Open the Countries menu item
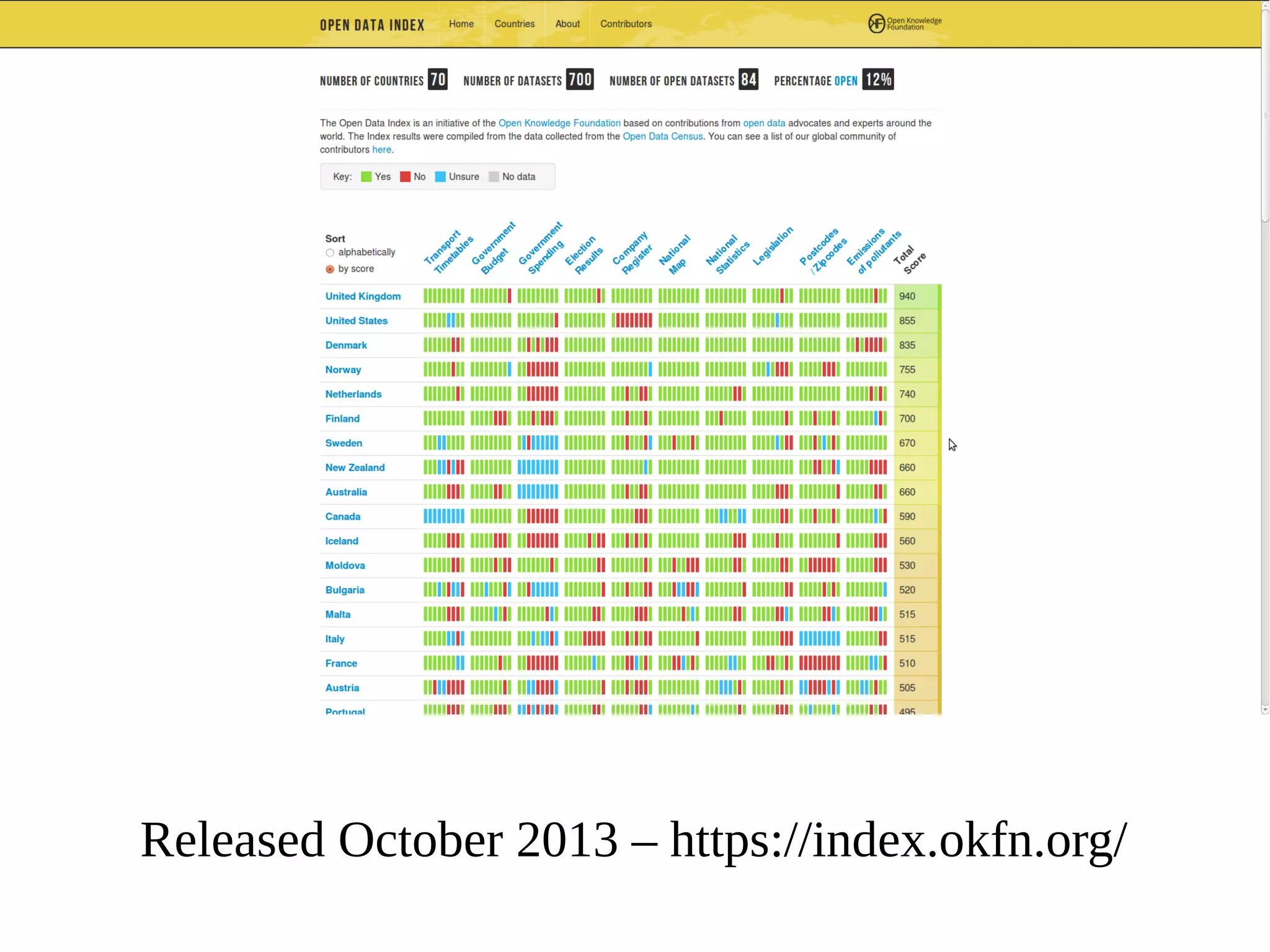This screenshot has height=952, width=1270. coord(514,24)
